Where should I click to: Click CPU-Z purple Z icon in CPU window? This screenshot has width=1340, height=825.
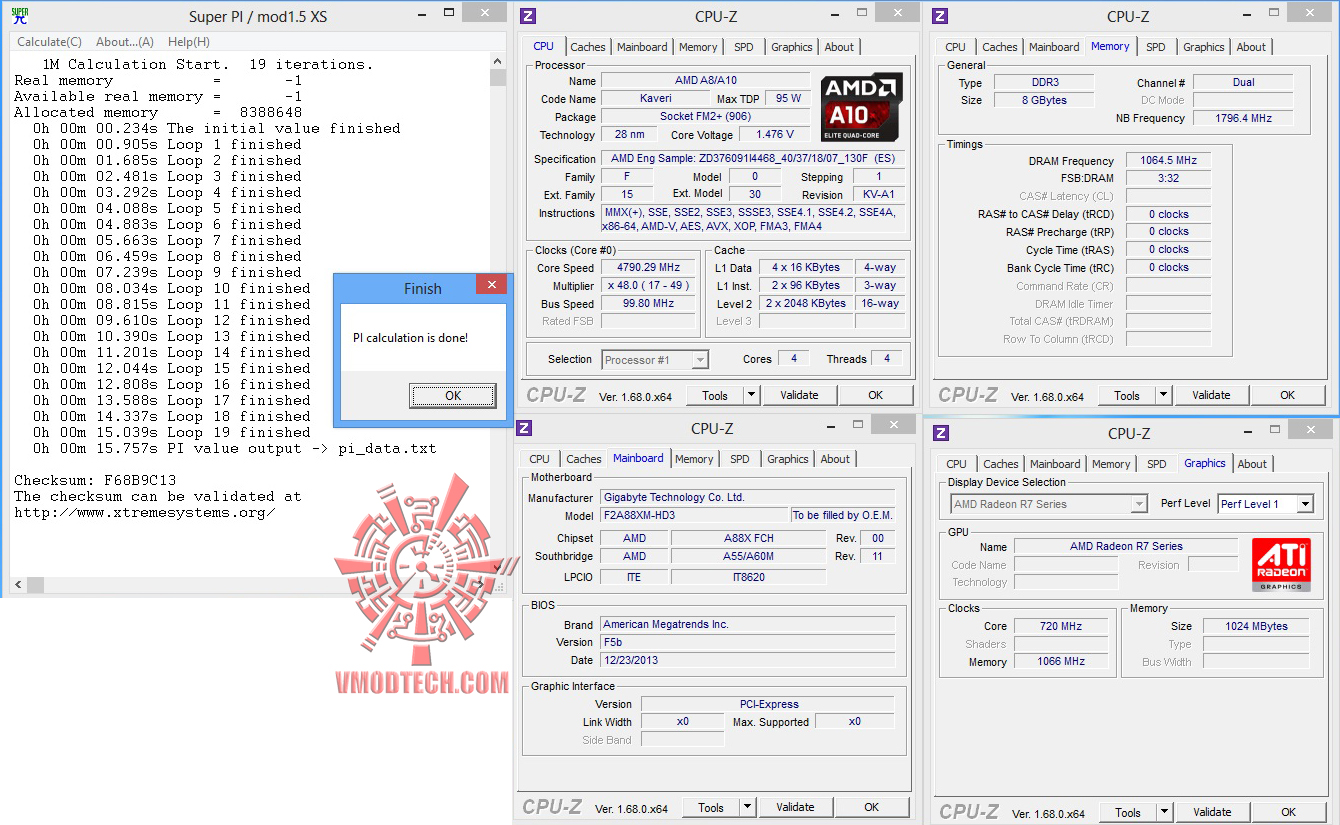tap(529, 16)
